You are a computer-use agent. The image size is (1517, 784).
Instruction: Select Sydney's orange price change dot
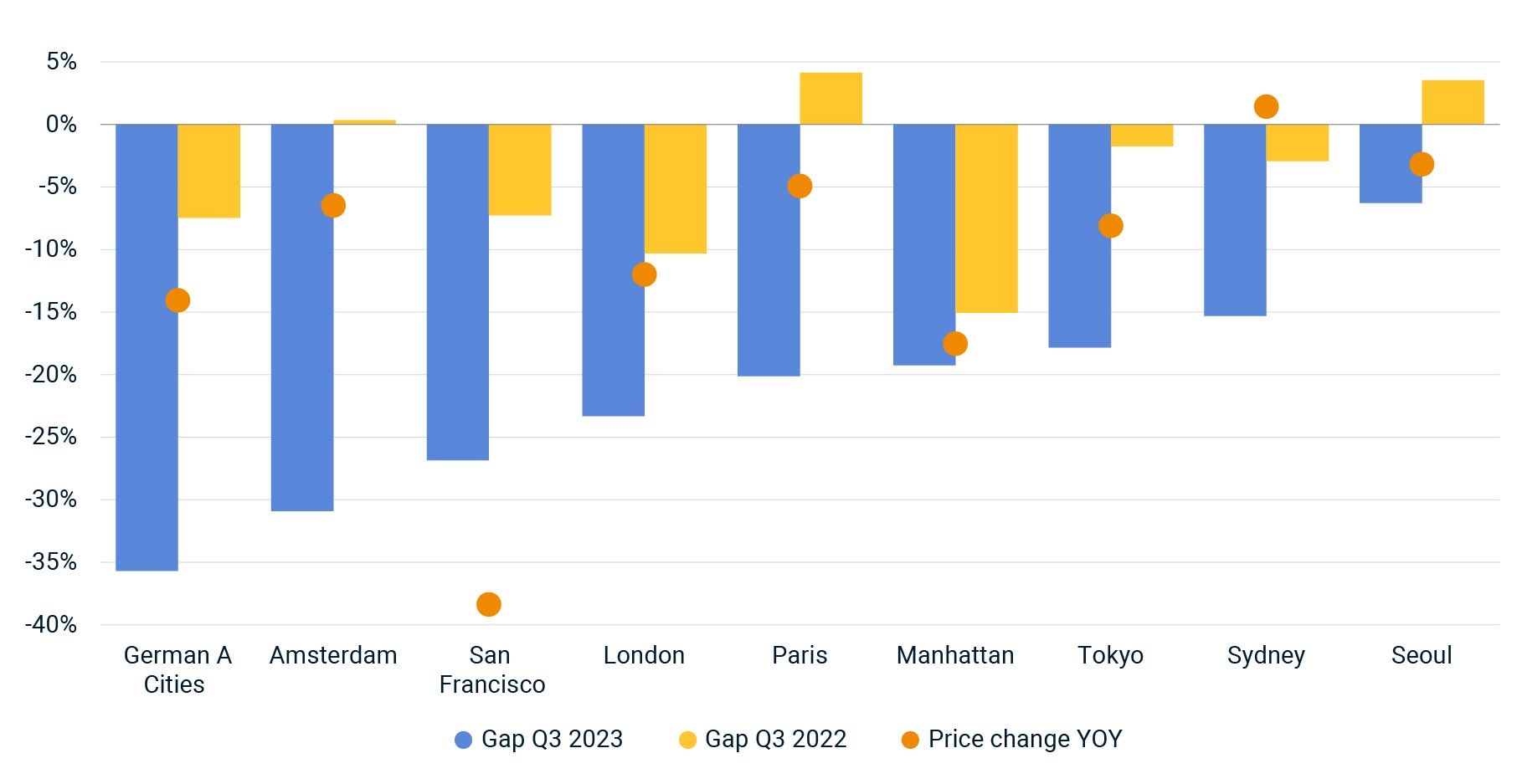pos(1266,106)
